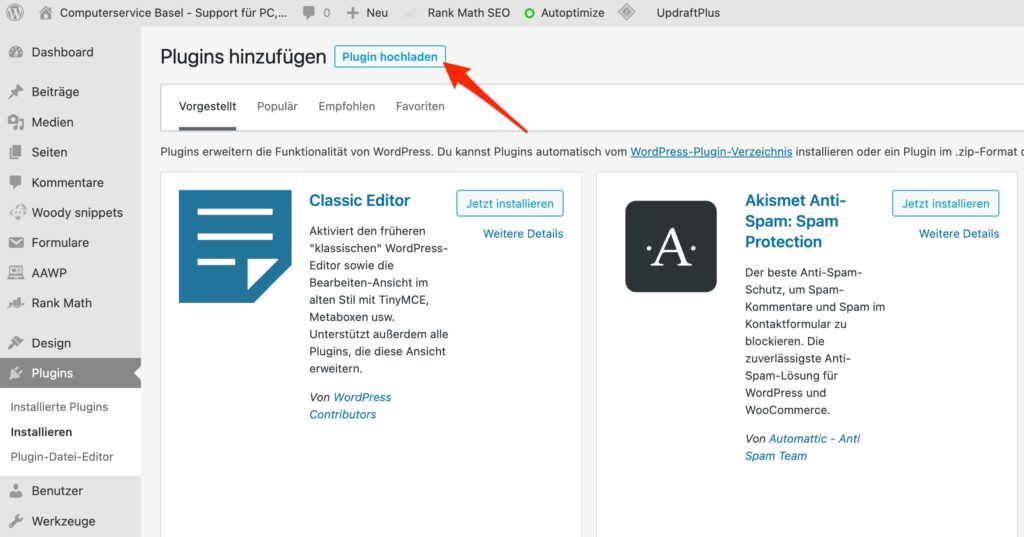Open the Medien sidebar item

tap(52, 122)
